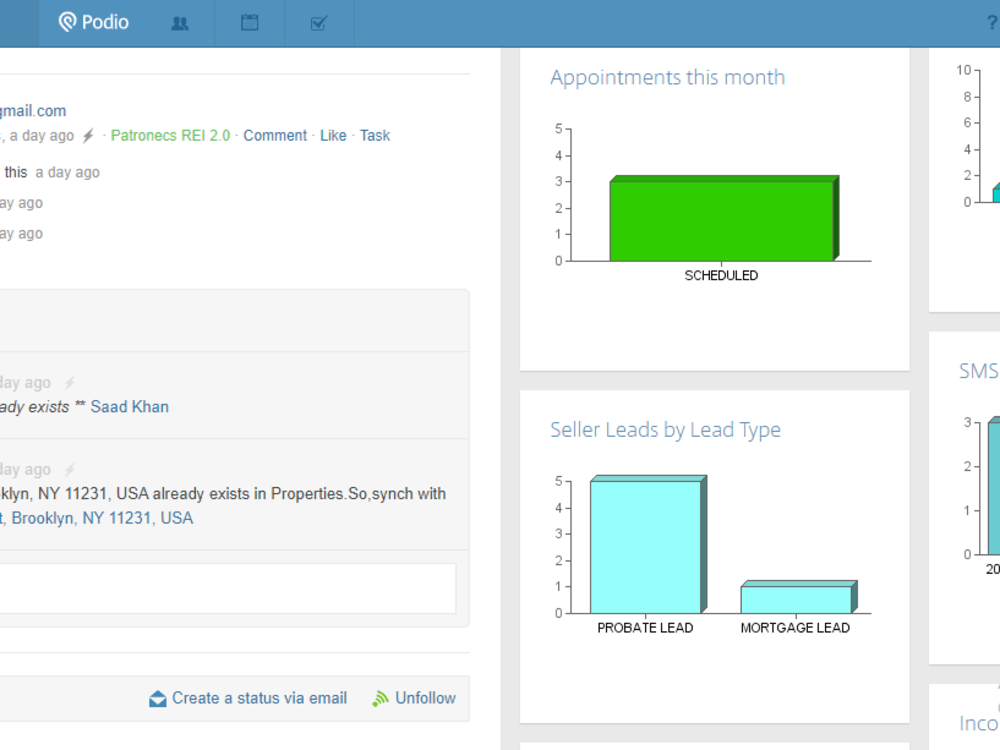This screenshot has height=750, width=1000.
Task: Click the SCHEDULED axis label
Action: 721,276
